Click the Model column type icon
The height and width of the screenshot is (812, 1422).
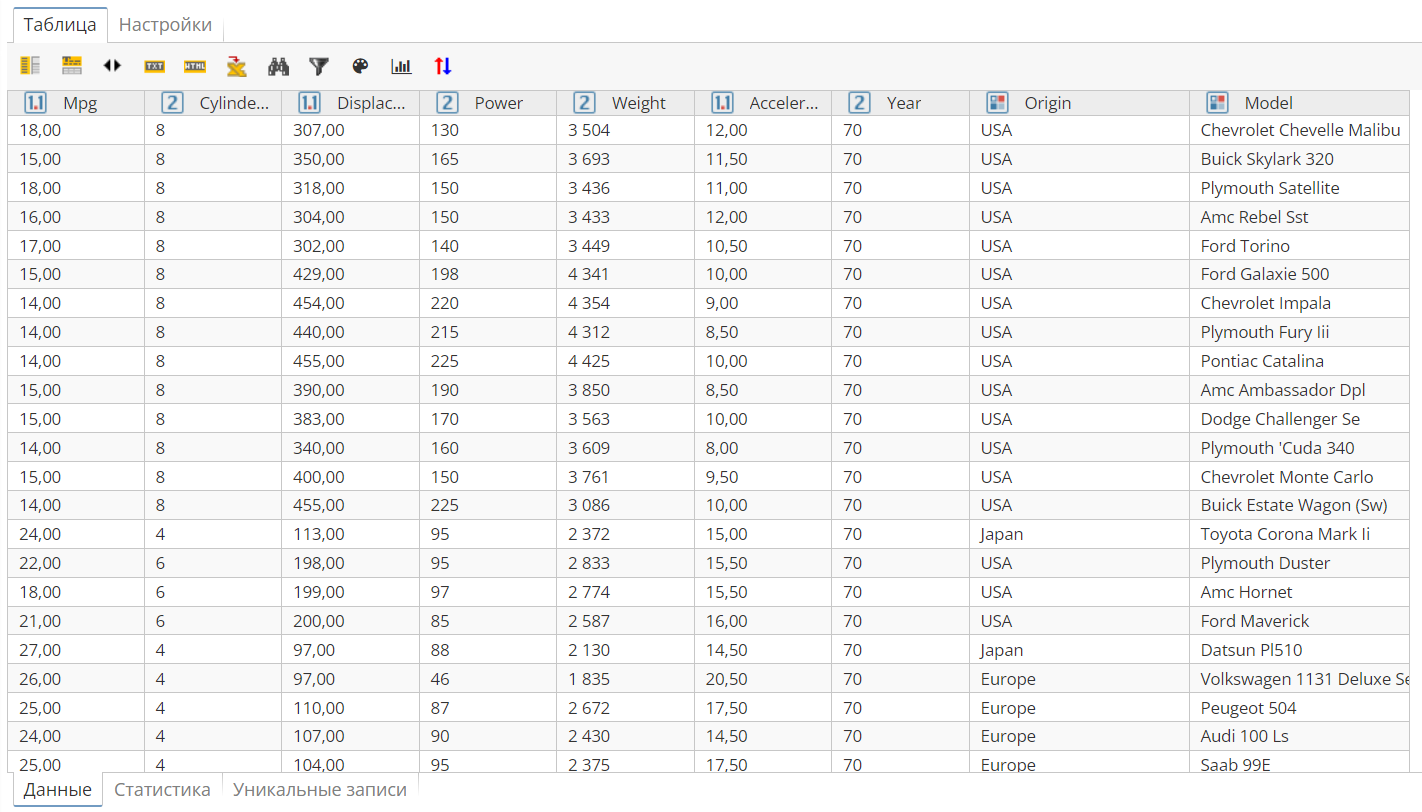click(1217, 102)
